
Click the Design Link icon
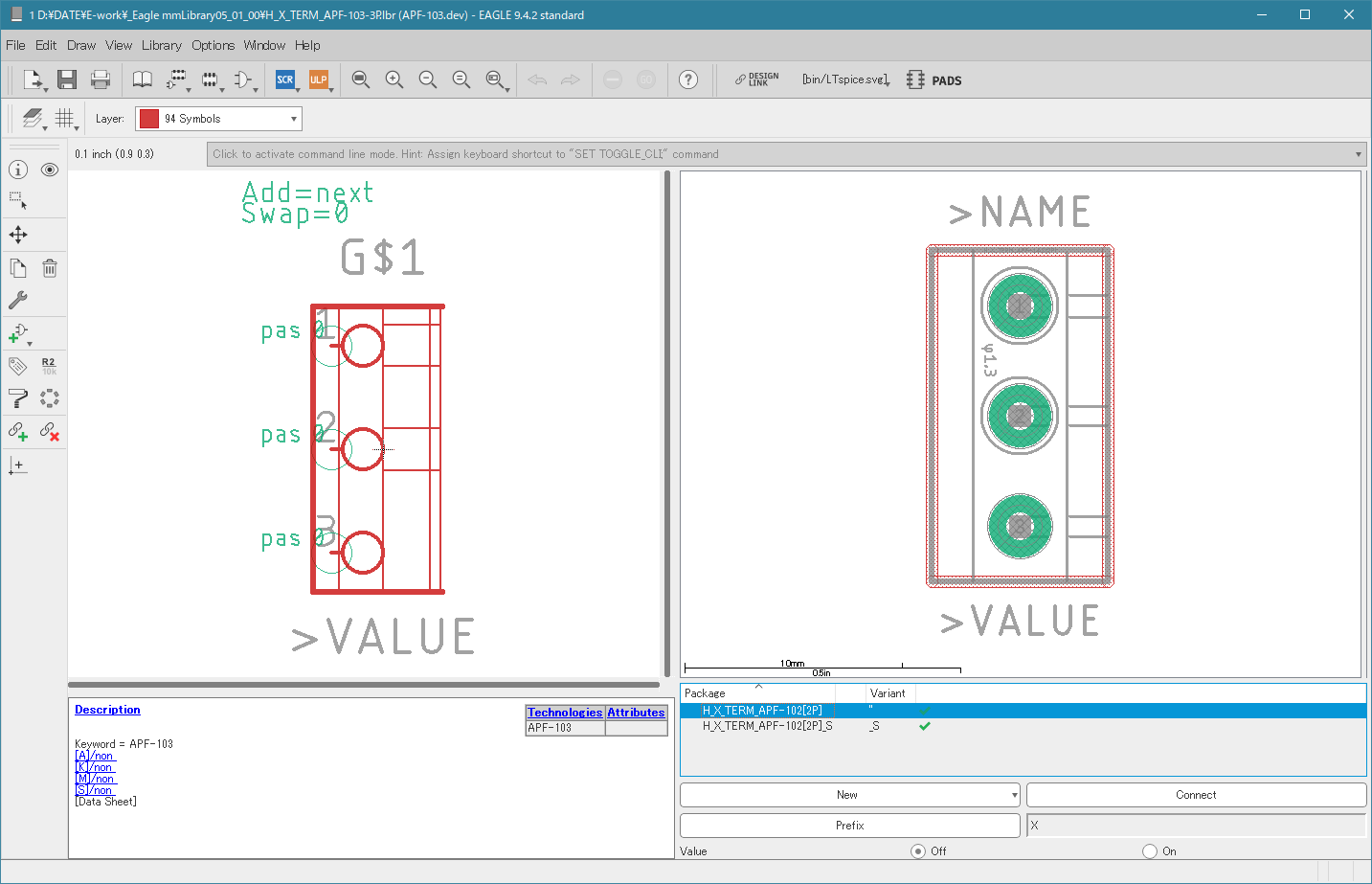pyautogui.click(x=756, y=79)
